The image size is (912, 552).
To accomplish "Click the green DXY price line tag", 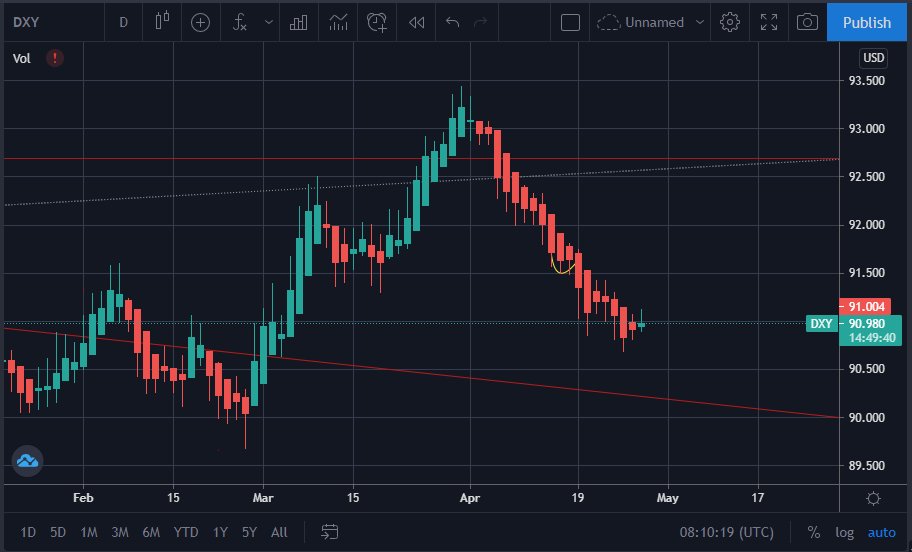I will [x=821, y=323].
